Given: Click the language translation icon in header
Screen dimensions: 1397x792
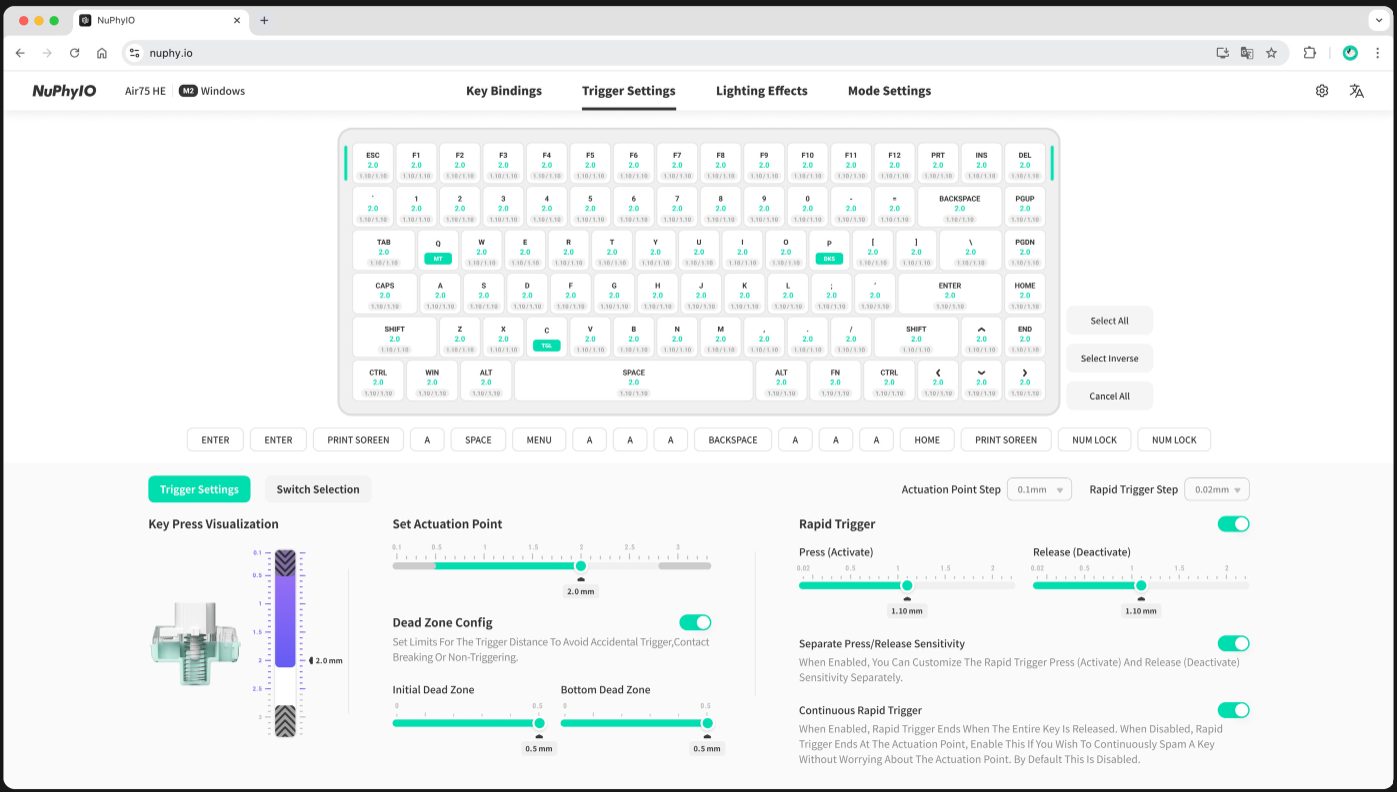Looking at the screenshot, I should point(1356,91).
